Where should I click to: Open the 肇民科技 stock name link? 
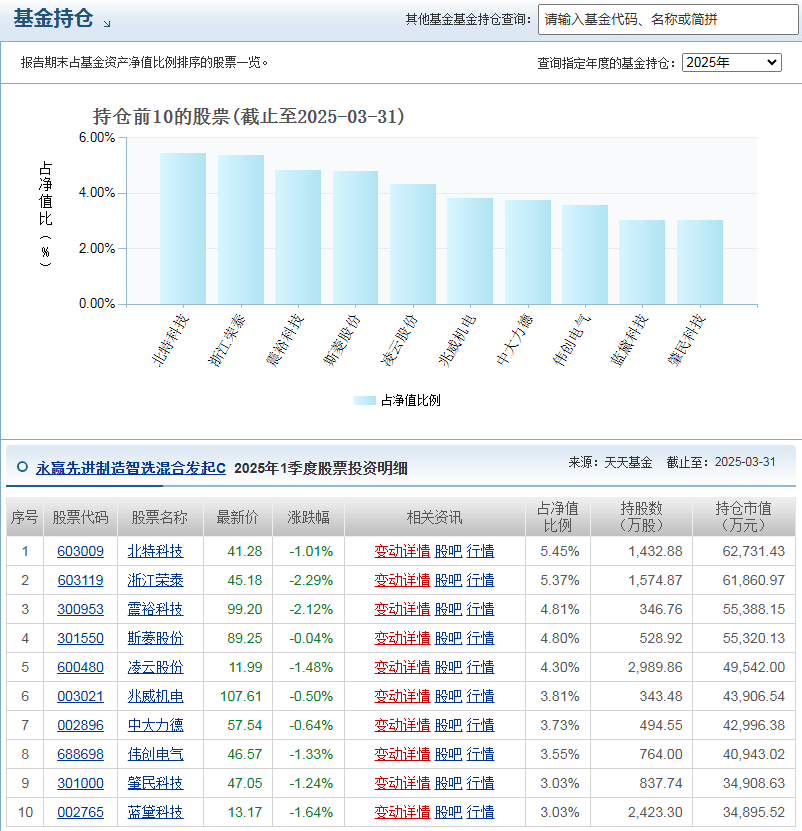click(155, 783)
